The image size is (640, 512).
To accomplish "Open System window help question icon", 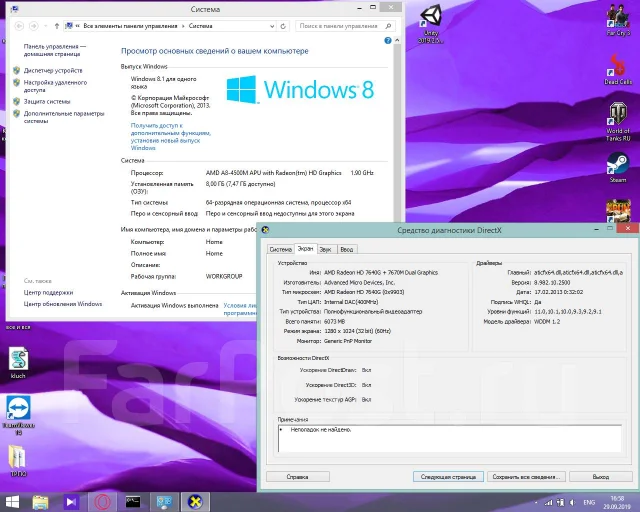I will tap(388, 40).
